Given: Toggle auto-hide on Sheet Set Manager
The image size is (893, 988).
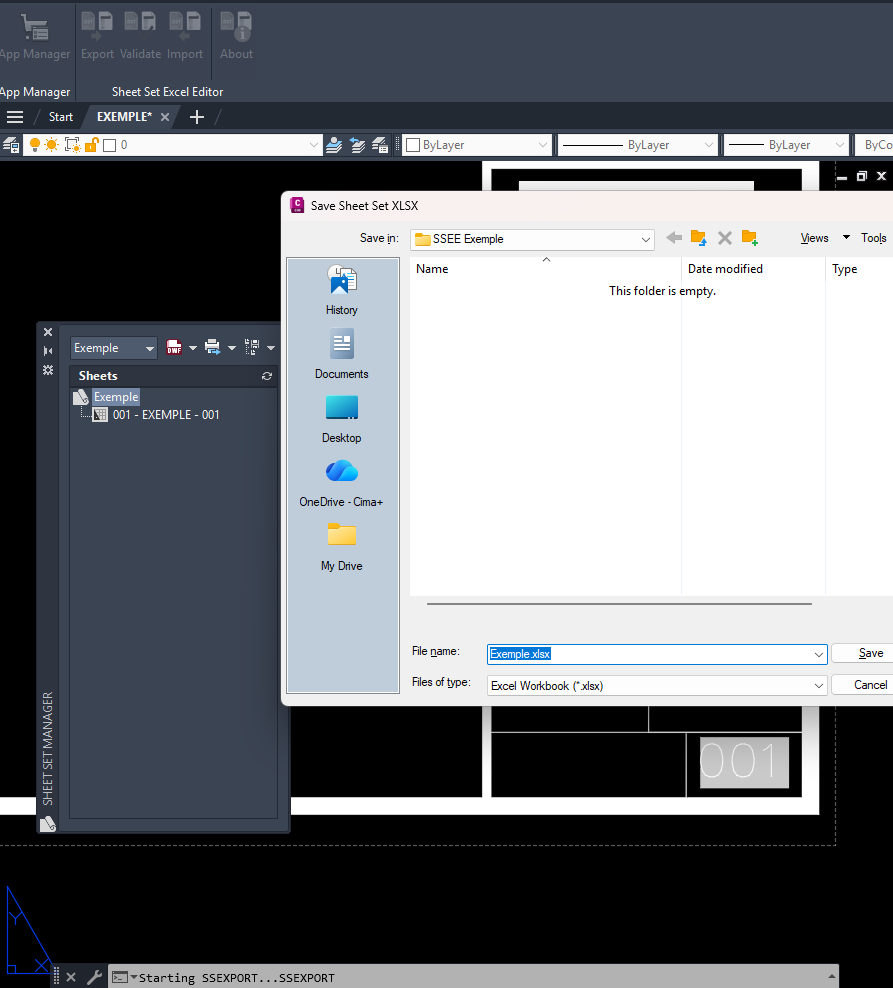Looking at the screenshot, I should click(48, 351).
